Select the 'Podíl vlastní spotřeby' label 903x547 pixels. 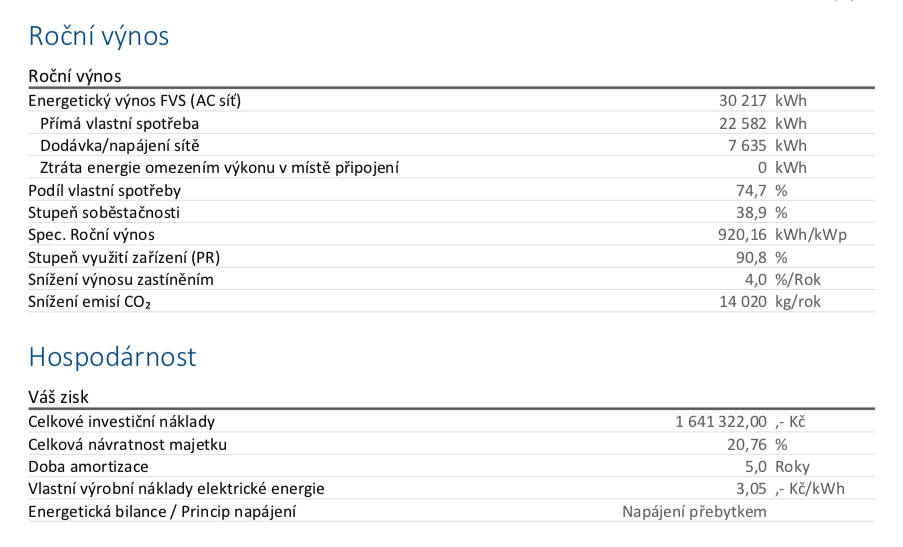point(104,190)
